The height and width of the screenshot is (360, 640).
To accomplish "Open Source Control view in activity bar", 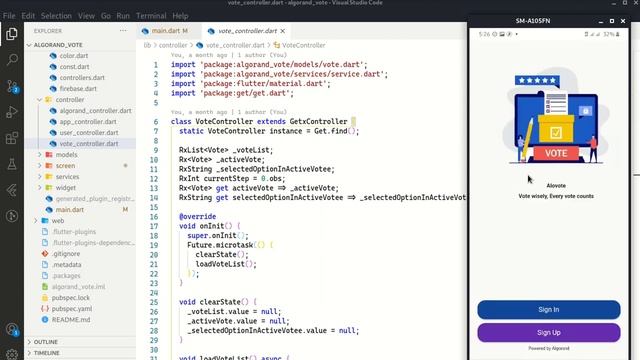I will pos(12,86).
